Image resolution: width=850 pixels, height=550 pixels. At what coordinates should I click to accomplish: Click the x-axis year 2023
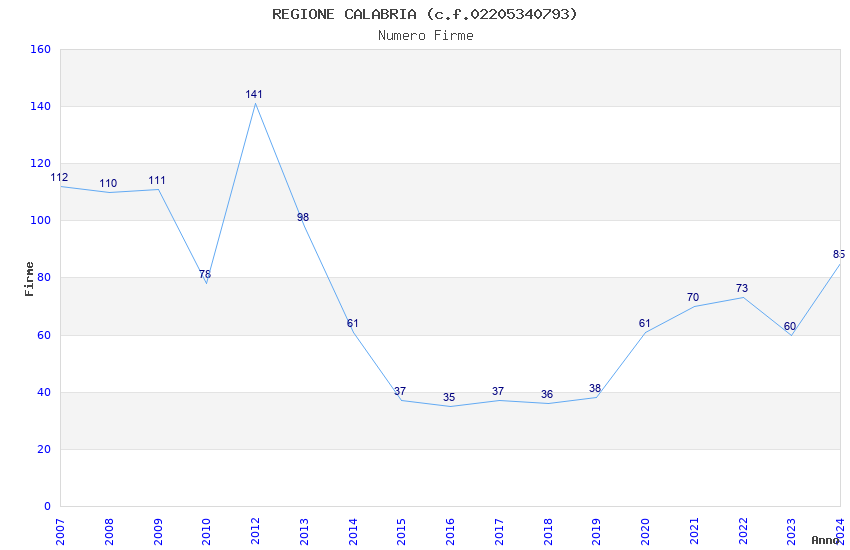point(791,532)
